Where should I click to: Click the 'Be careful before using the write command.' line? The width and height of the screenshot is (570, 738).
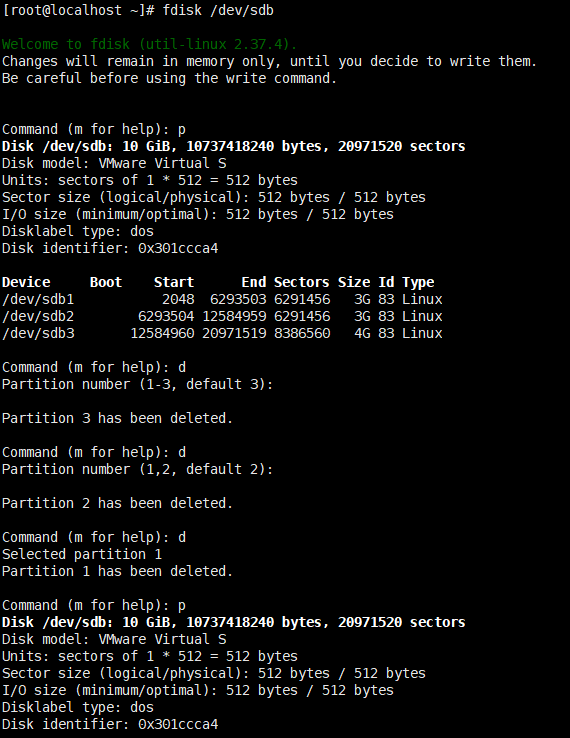click(169, 78)
